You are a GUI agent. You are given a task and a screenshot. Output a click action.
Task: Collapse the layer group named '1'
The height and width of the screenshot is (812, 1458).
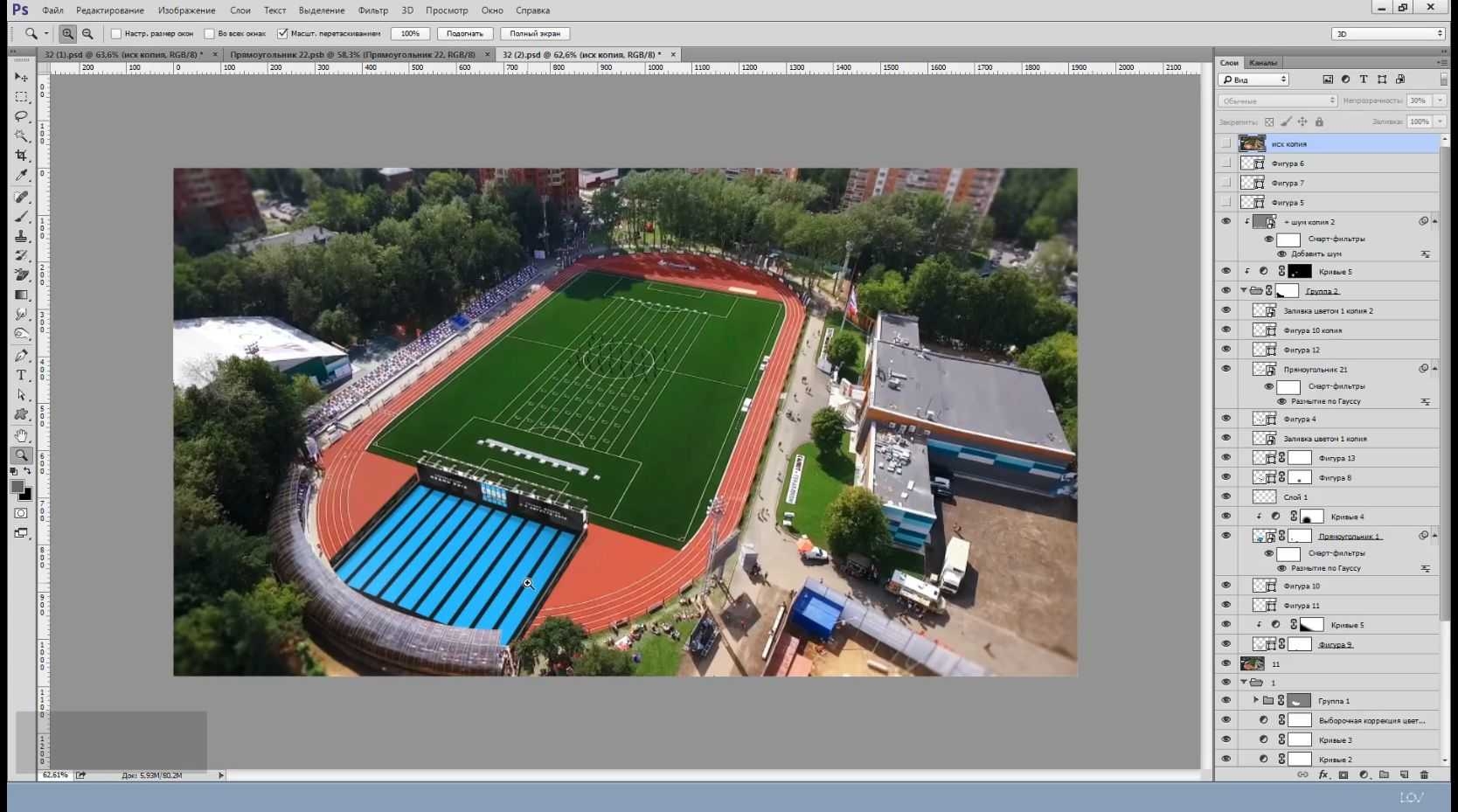(x=1244, y=682)
